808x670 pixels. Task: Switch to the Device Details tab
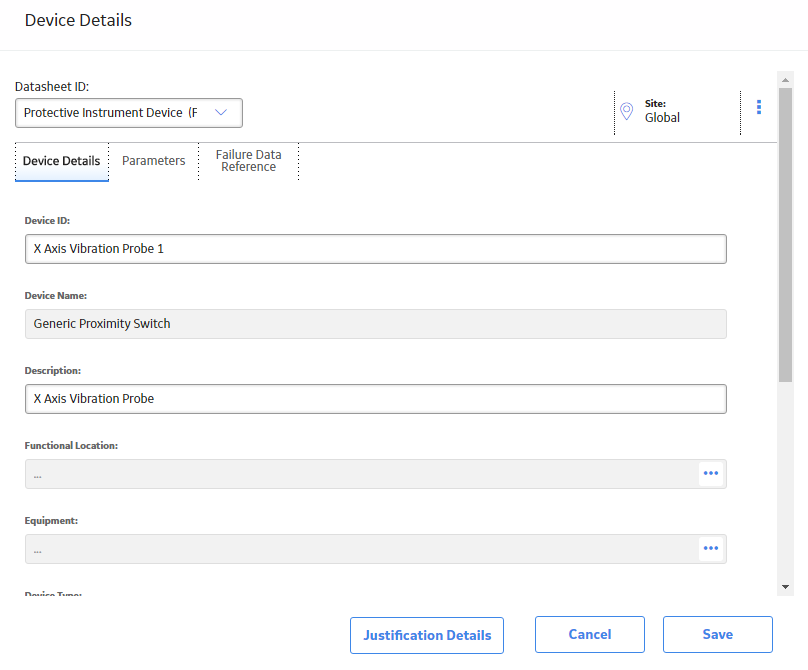coord(61,161)
